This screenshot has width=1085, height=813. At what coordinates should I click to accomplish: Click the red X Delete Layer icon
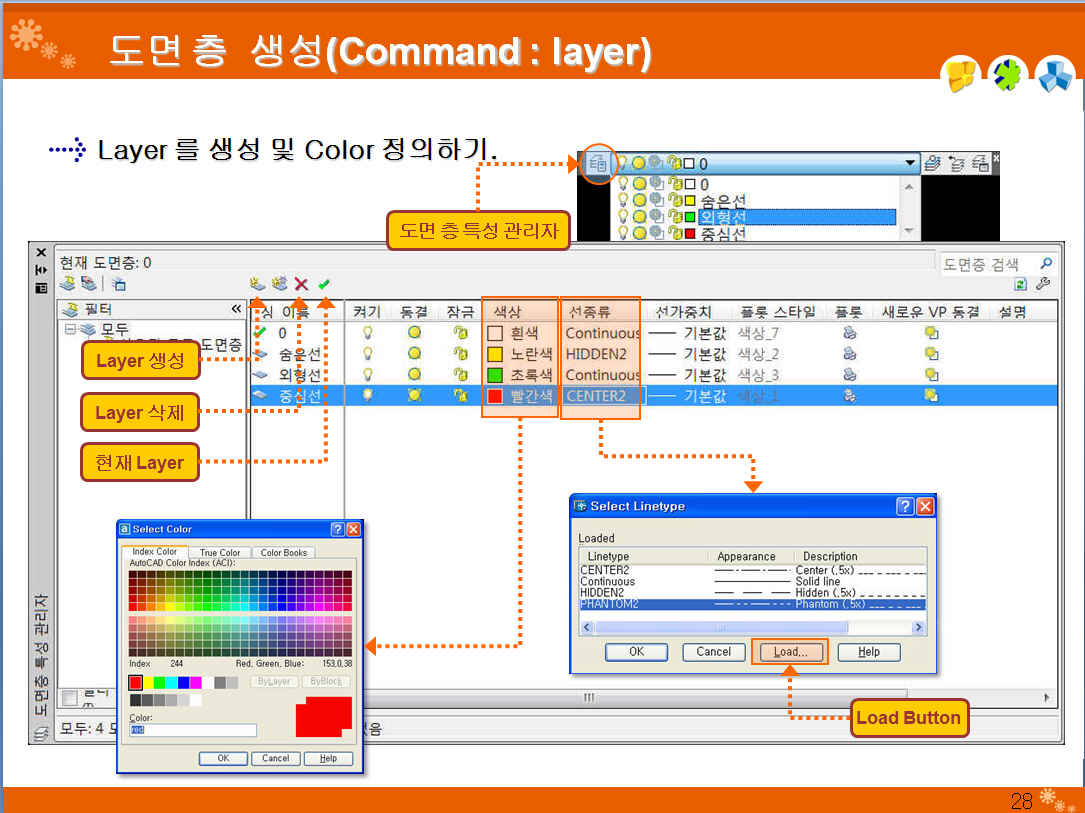pos(301,285)
